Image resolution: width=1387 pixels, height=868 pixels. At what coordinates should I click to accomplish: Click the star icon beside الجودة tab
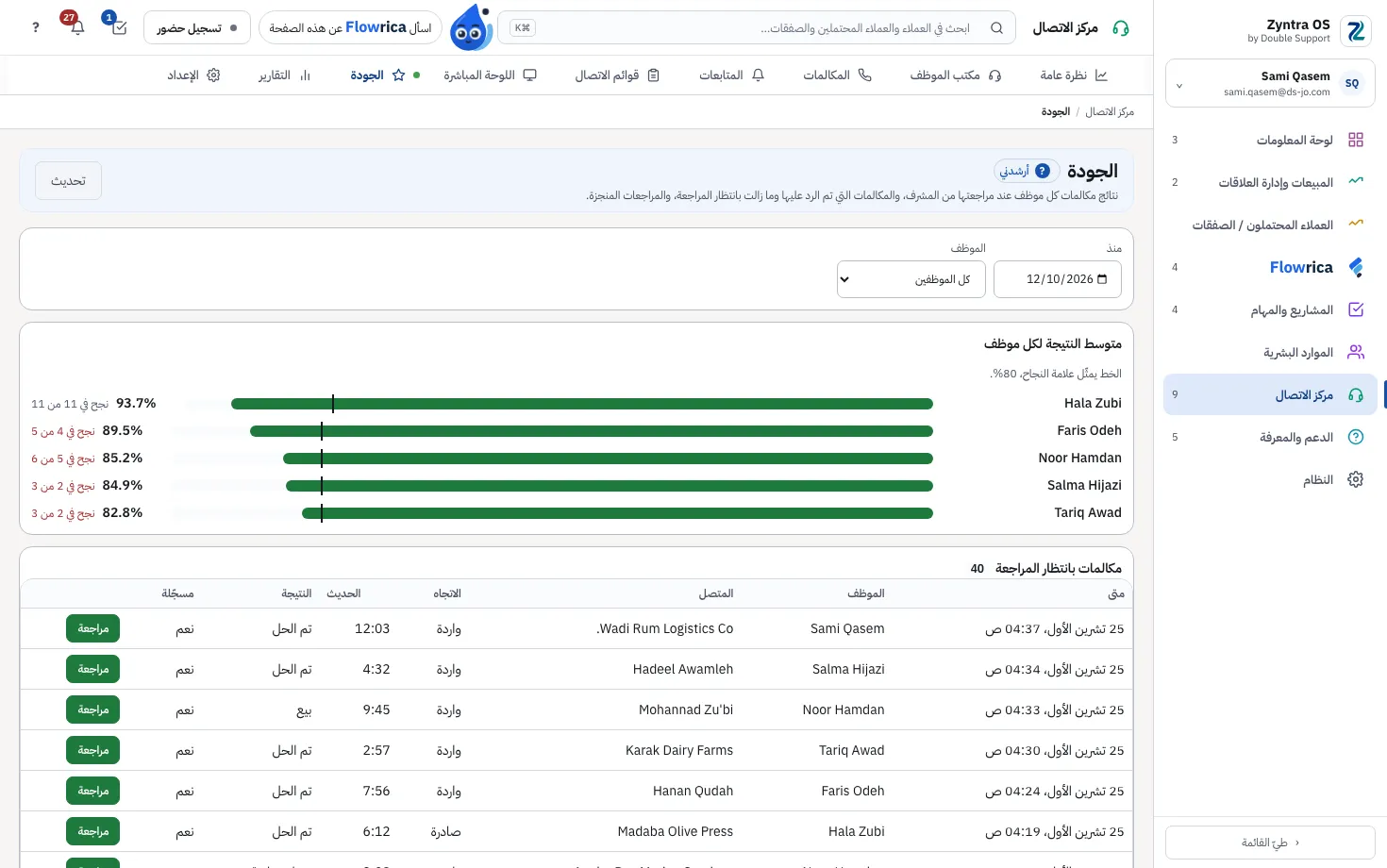pos(398,75)
